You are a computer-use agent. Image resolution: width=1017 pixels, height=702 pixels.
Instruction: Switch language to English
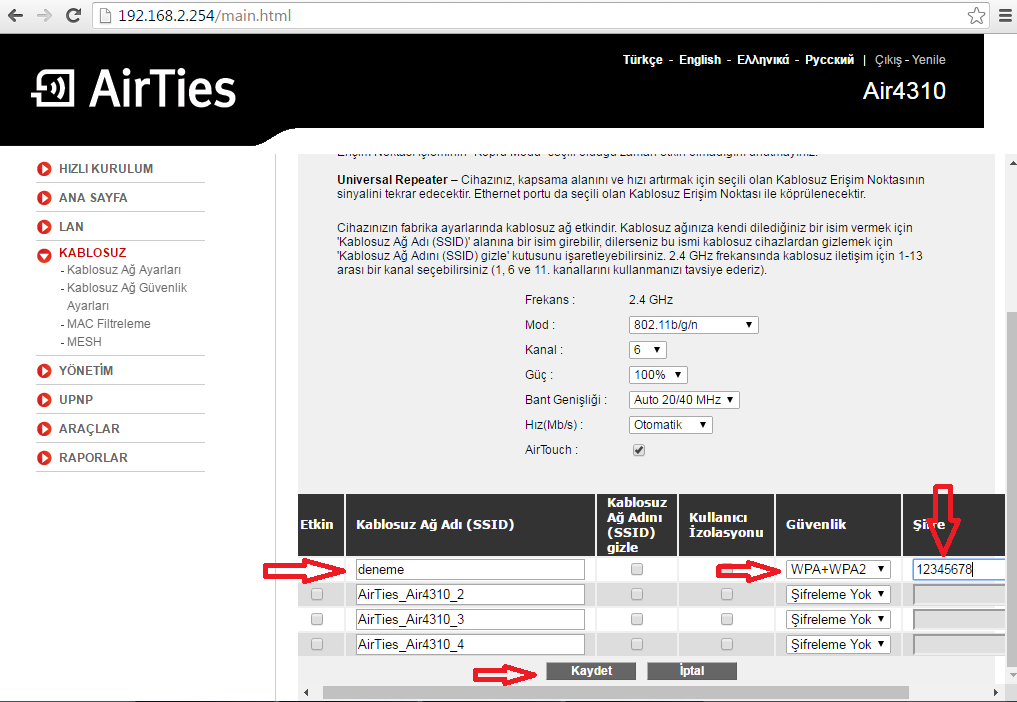[699, 60]
